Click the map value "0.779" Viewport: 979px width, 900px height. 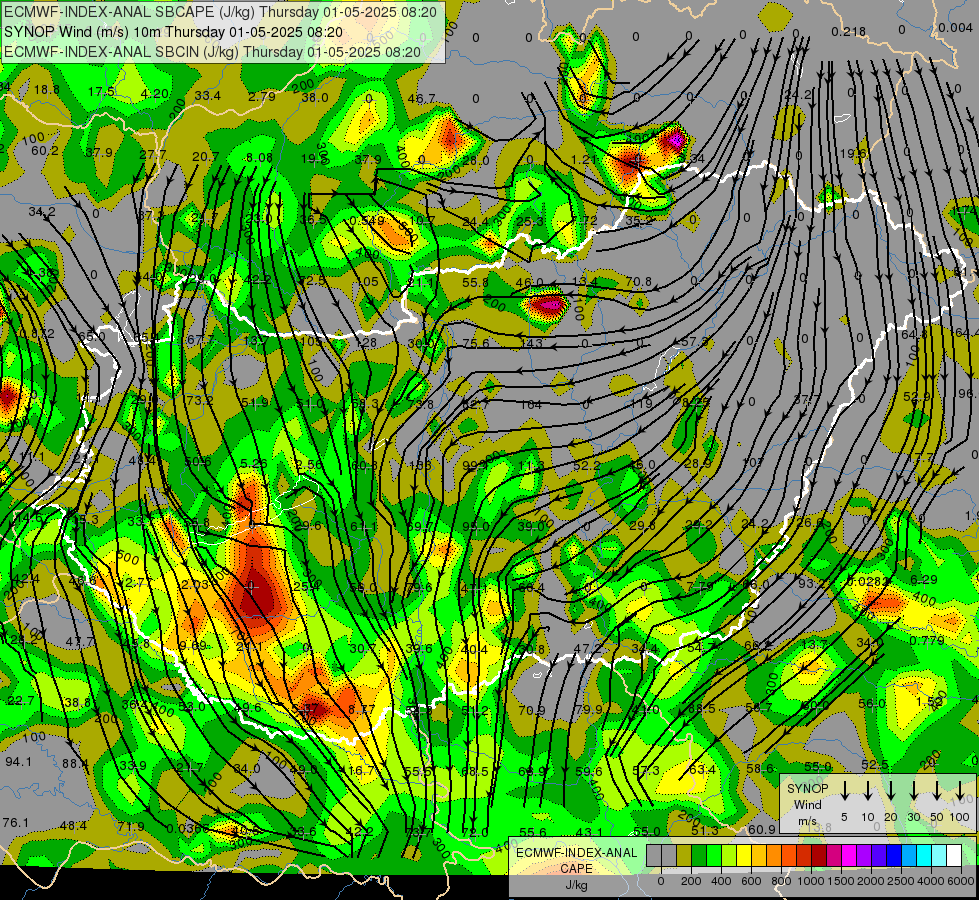pyautogui.click(x=927, y=640)
